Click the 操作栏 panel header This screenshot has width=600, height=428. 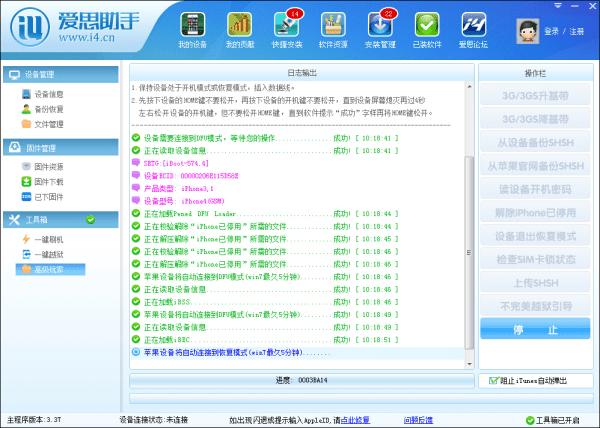coord(535,73)
